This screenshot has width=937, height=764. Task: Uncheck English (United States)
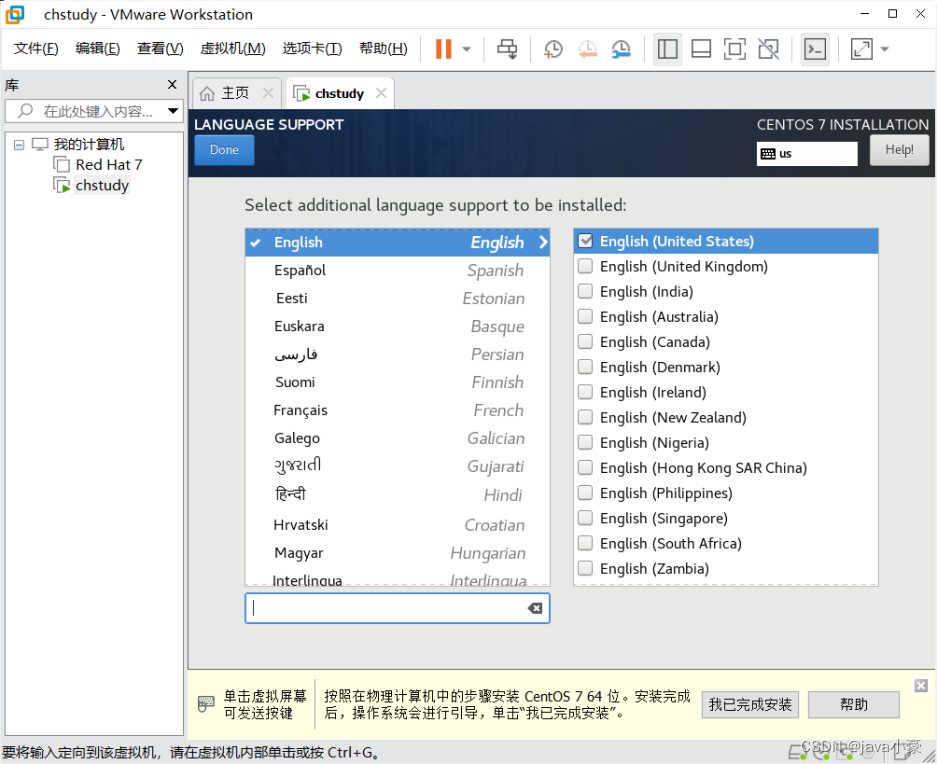[586, 241]
